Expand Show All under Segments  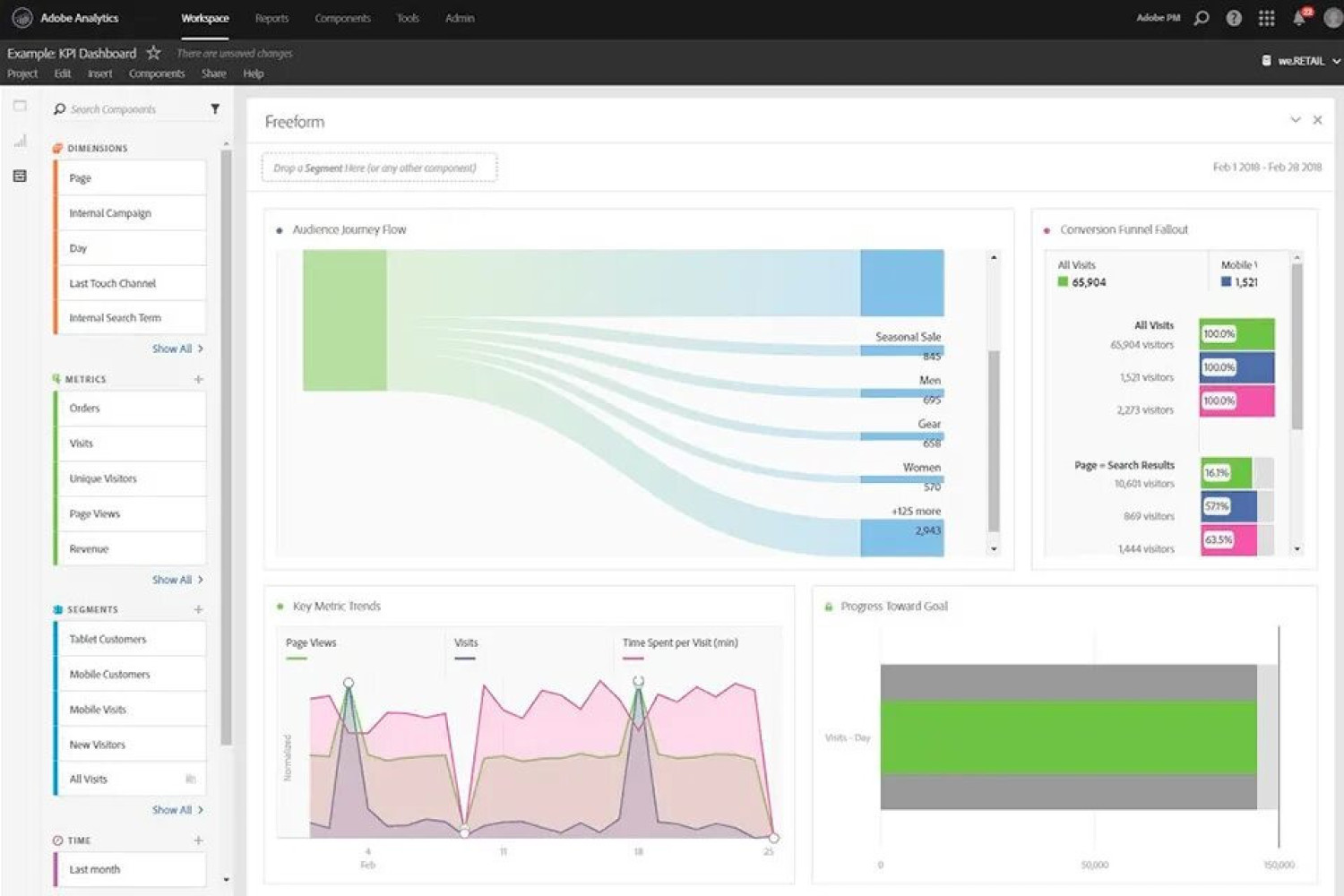[177, 810]
